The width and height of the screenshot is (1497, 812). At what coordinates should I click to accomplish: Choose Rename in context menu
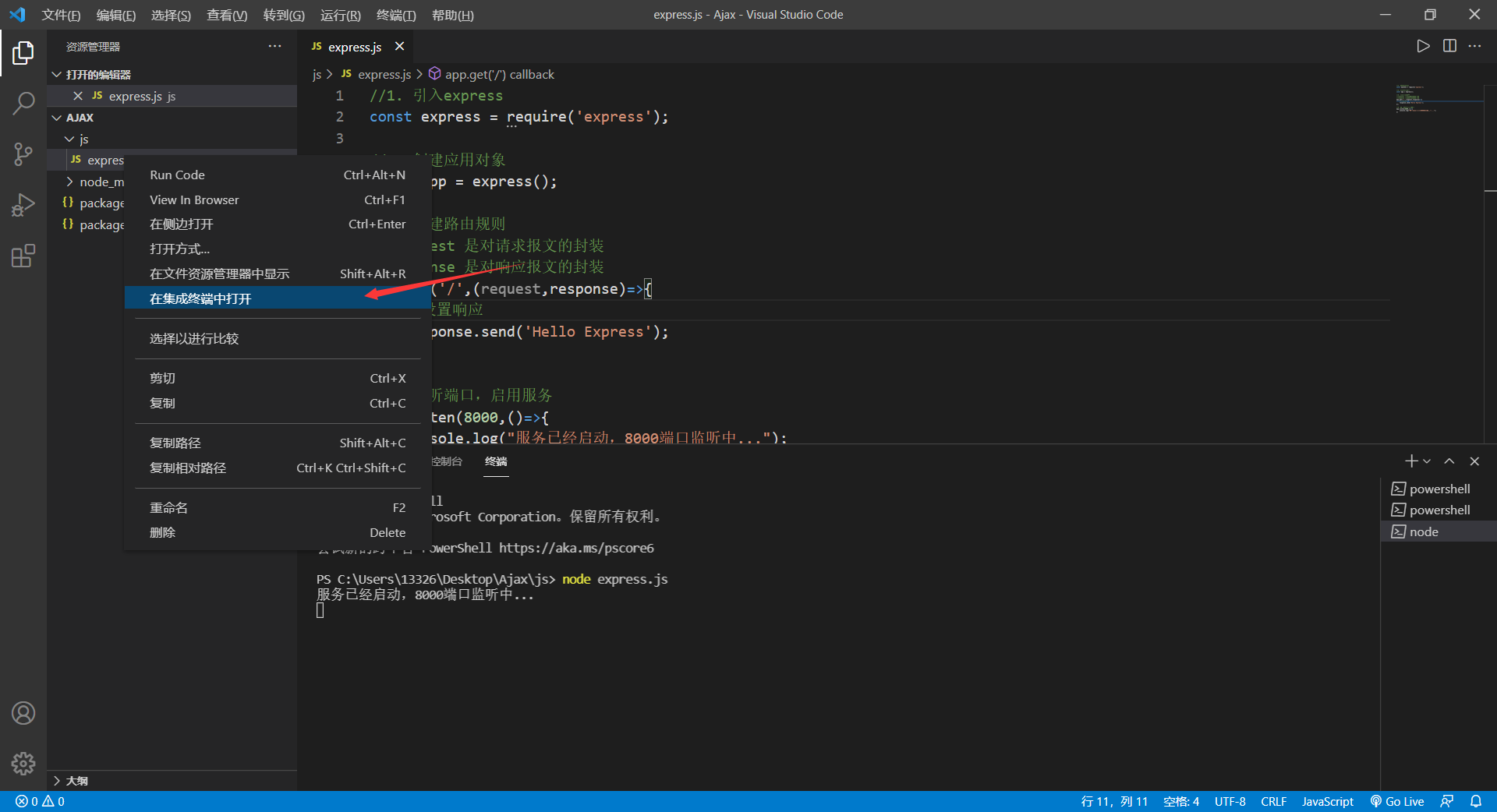(278, 507)
